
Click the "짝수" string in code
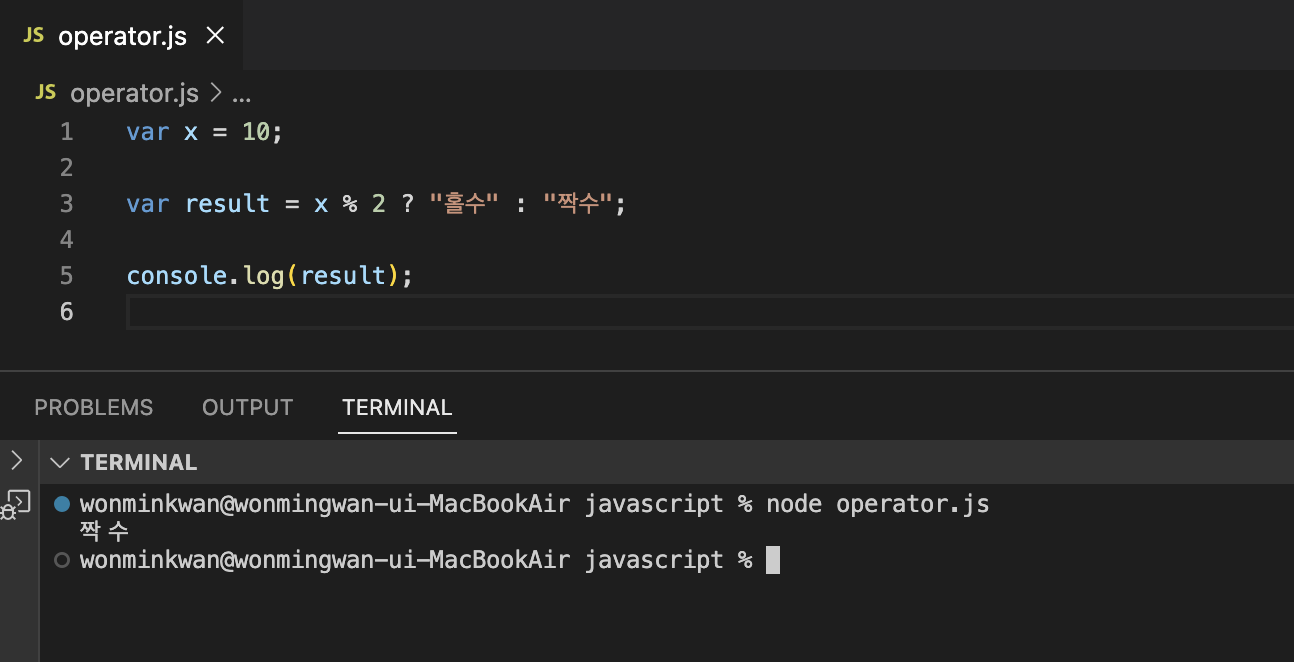578,203
